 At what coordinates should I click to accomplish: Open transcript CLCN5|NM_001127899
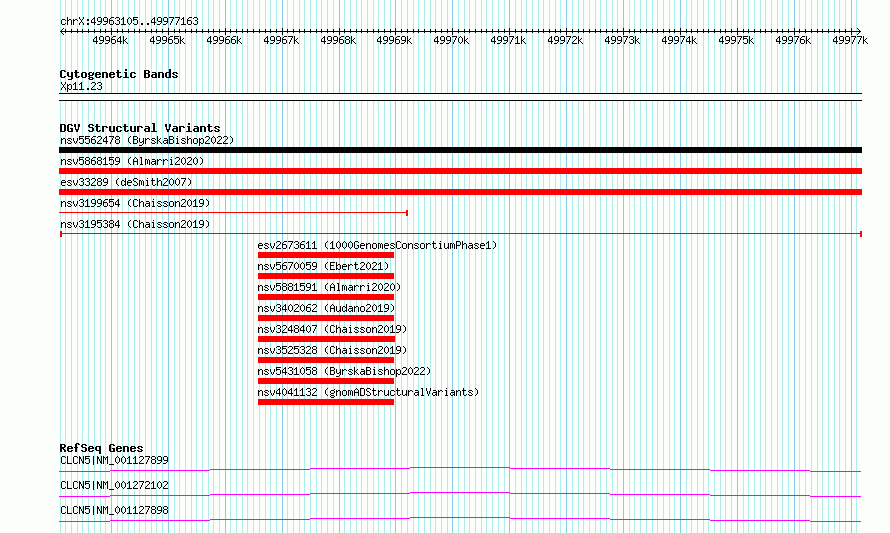[x=114, y=460]
